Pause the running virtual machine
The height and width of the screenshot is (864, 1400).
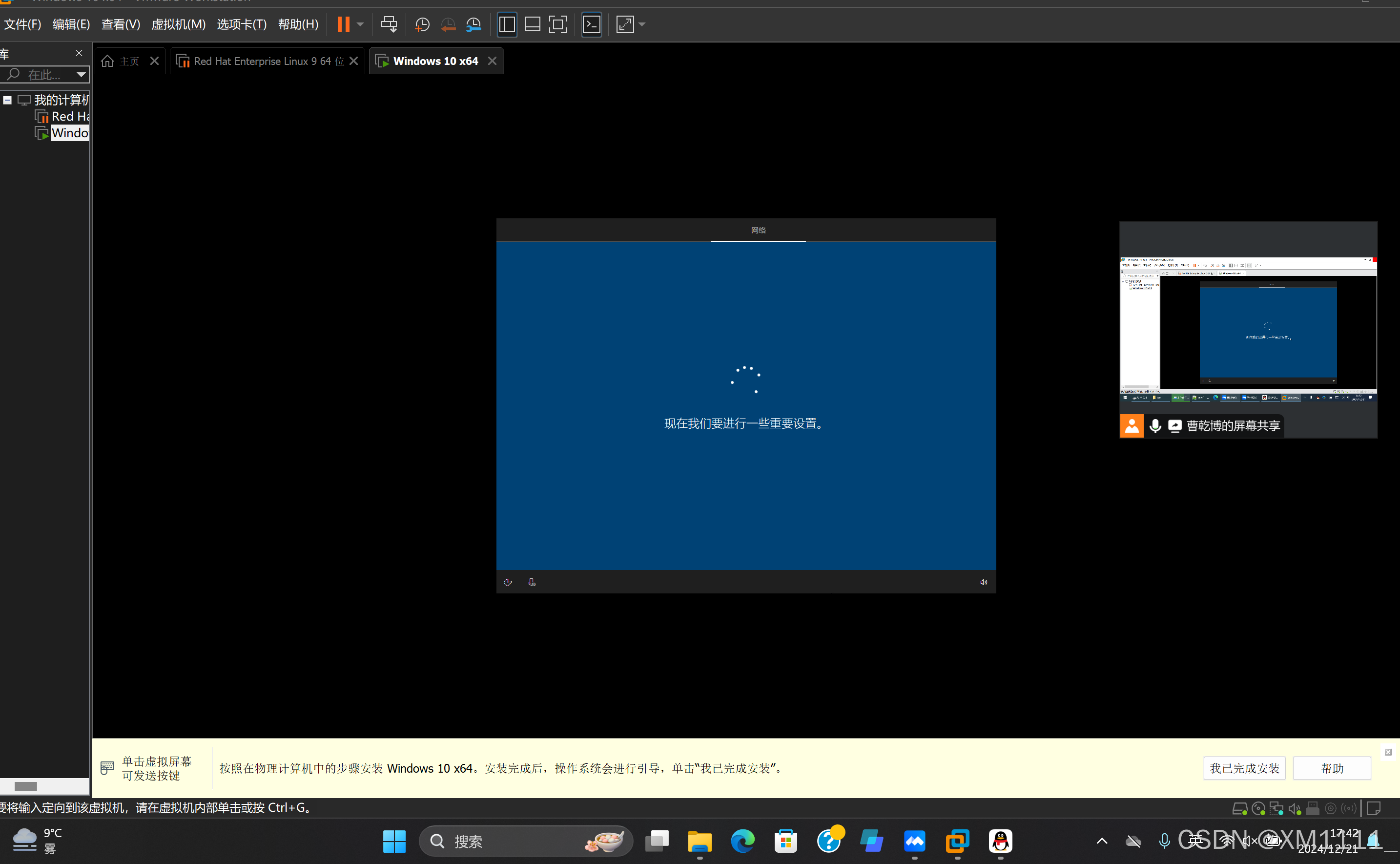click(343, 24)
